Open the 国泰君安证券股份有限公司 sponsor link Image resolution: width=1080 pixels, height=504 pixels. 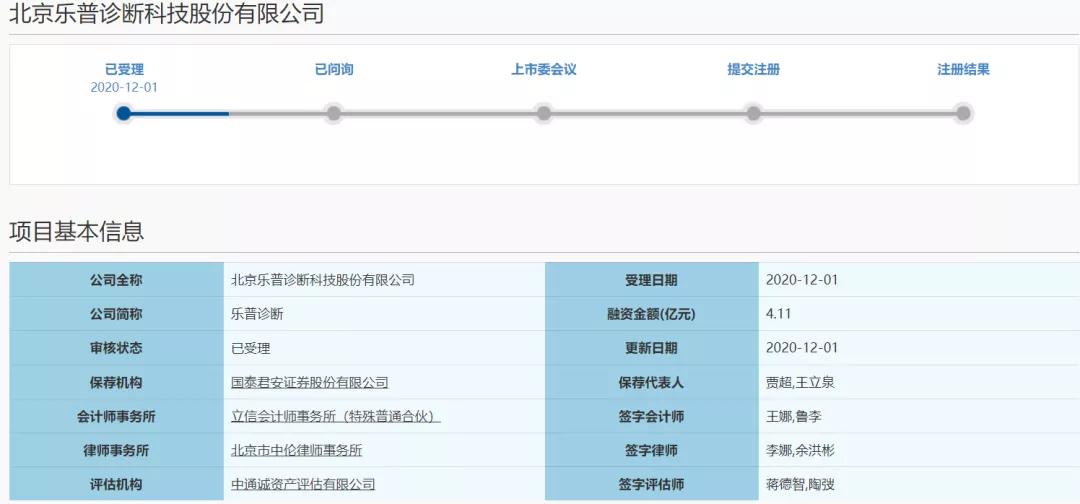310,383
